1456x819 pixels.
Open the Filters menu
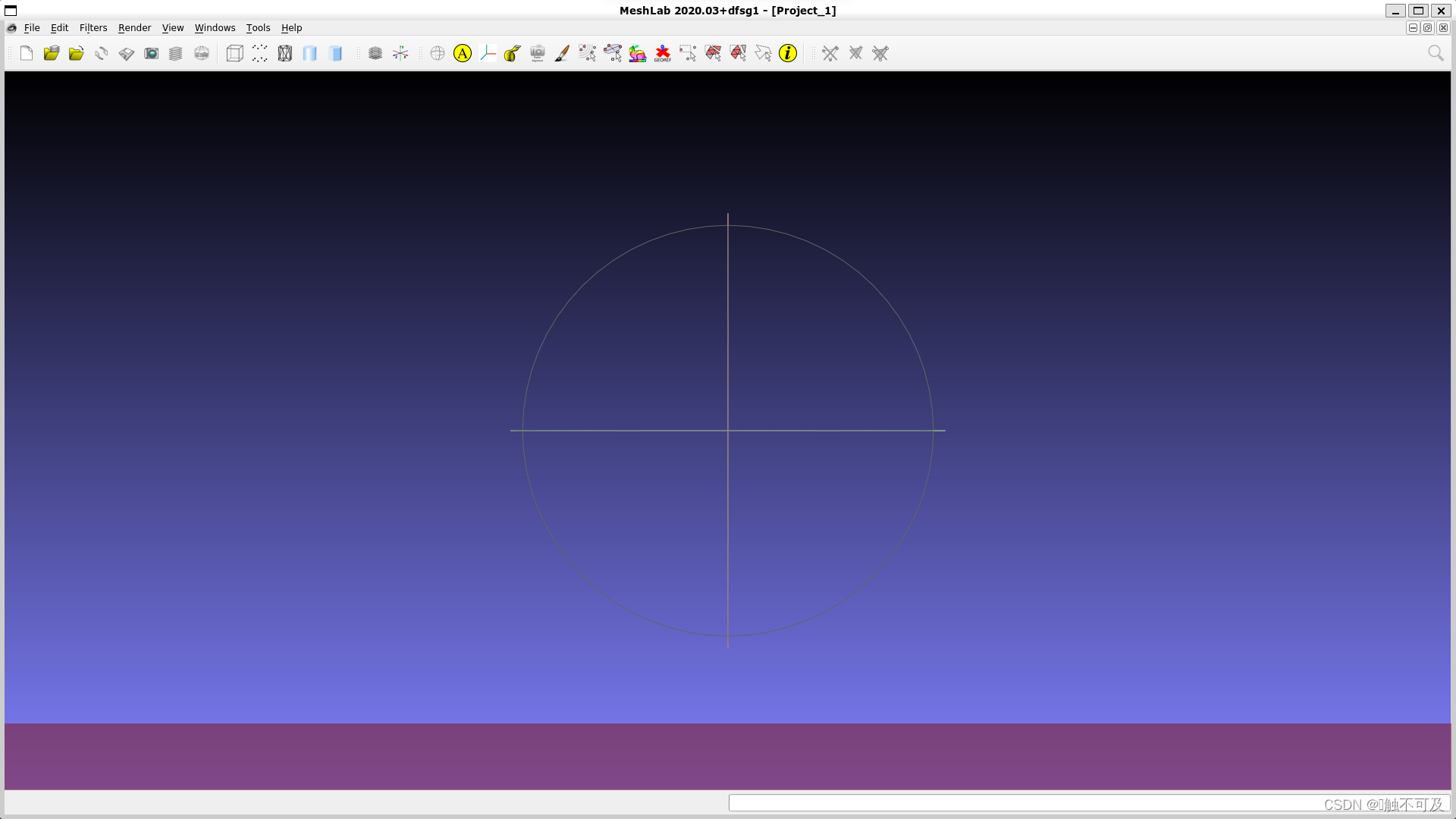(93, 28)
